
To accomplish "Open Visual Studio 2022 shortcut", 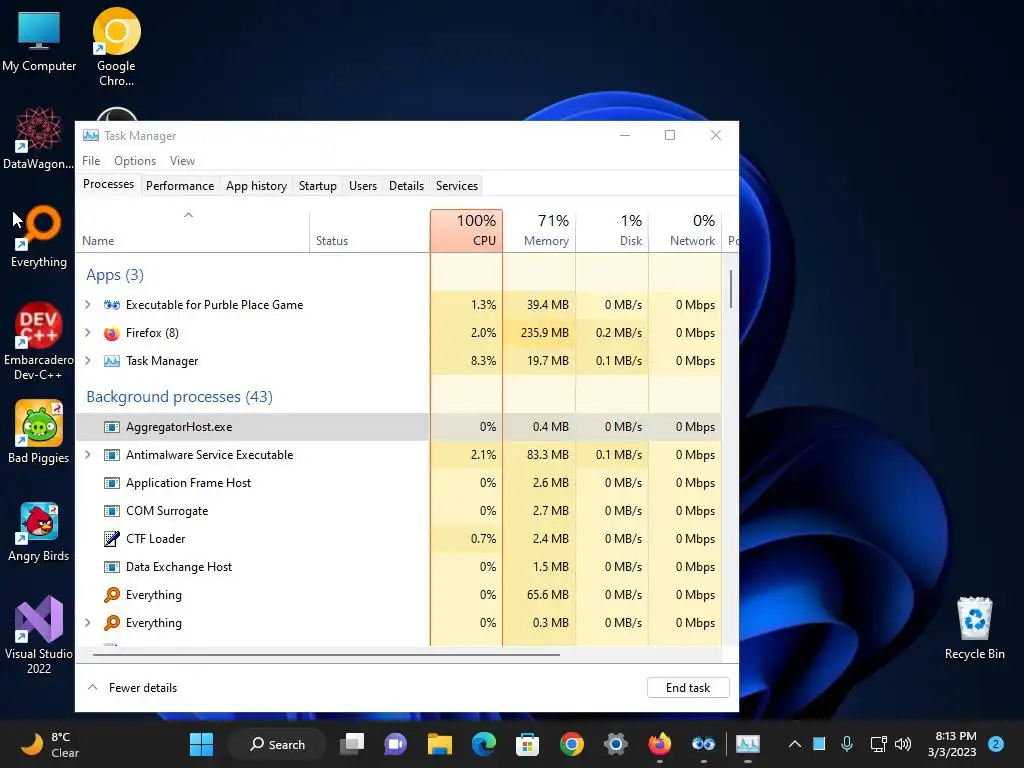I will pos(39,635).
